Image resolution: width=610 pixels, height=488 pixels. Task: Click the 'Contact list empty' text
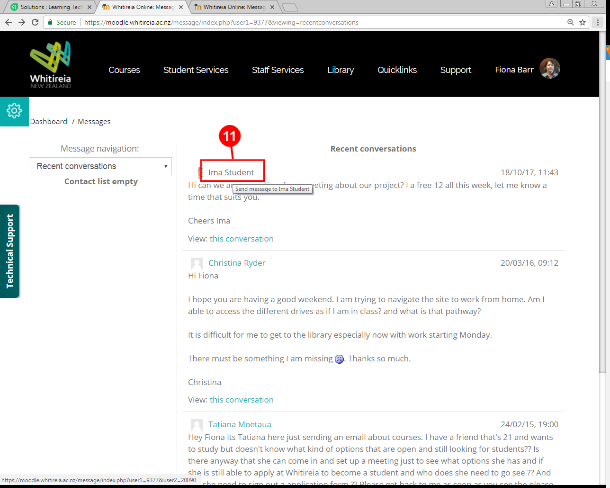(101, 181)
